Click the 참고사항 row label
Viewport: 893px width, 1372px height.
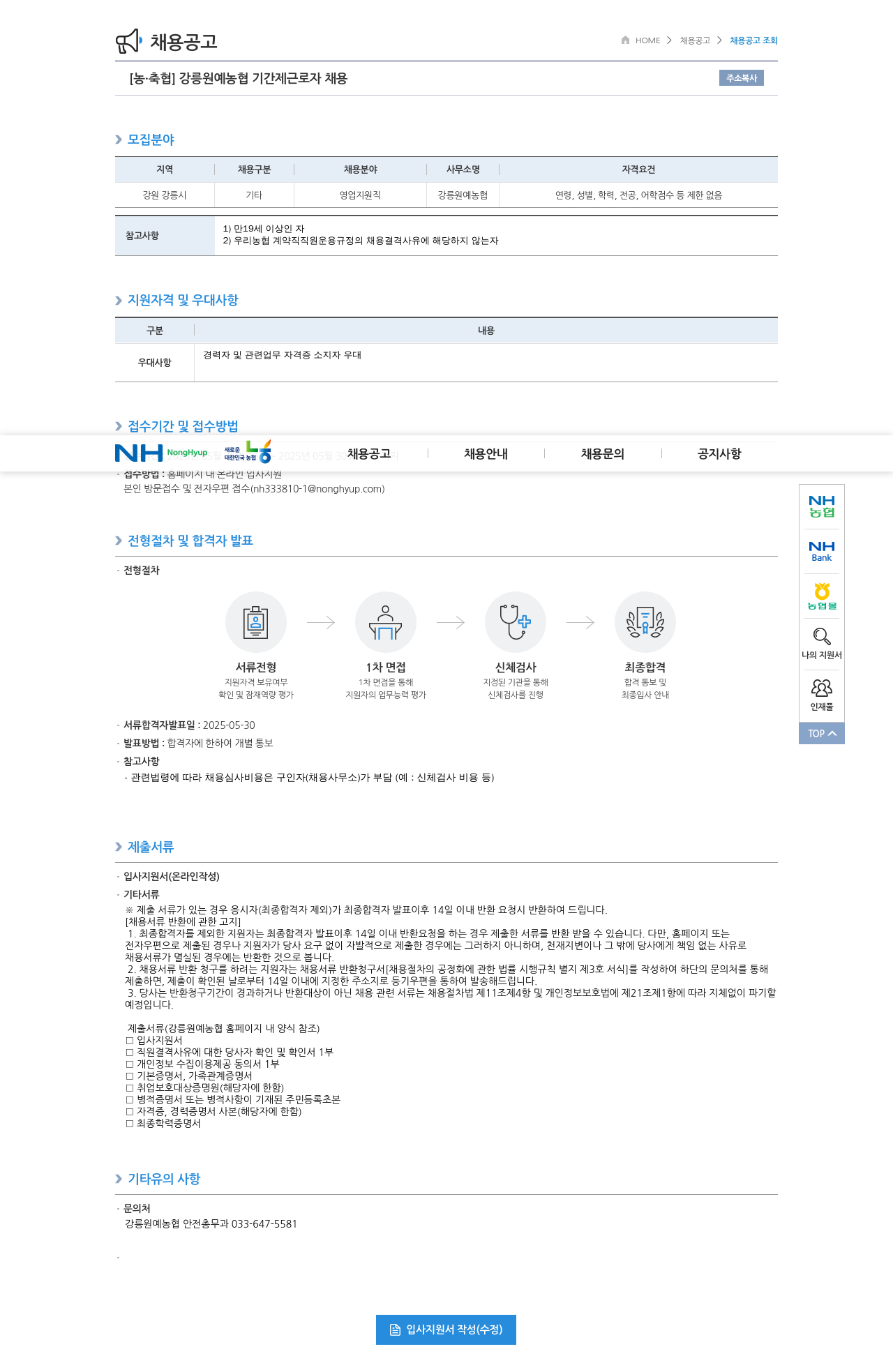[165, 236]
